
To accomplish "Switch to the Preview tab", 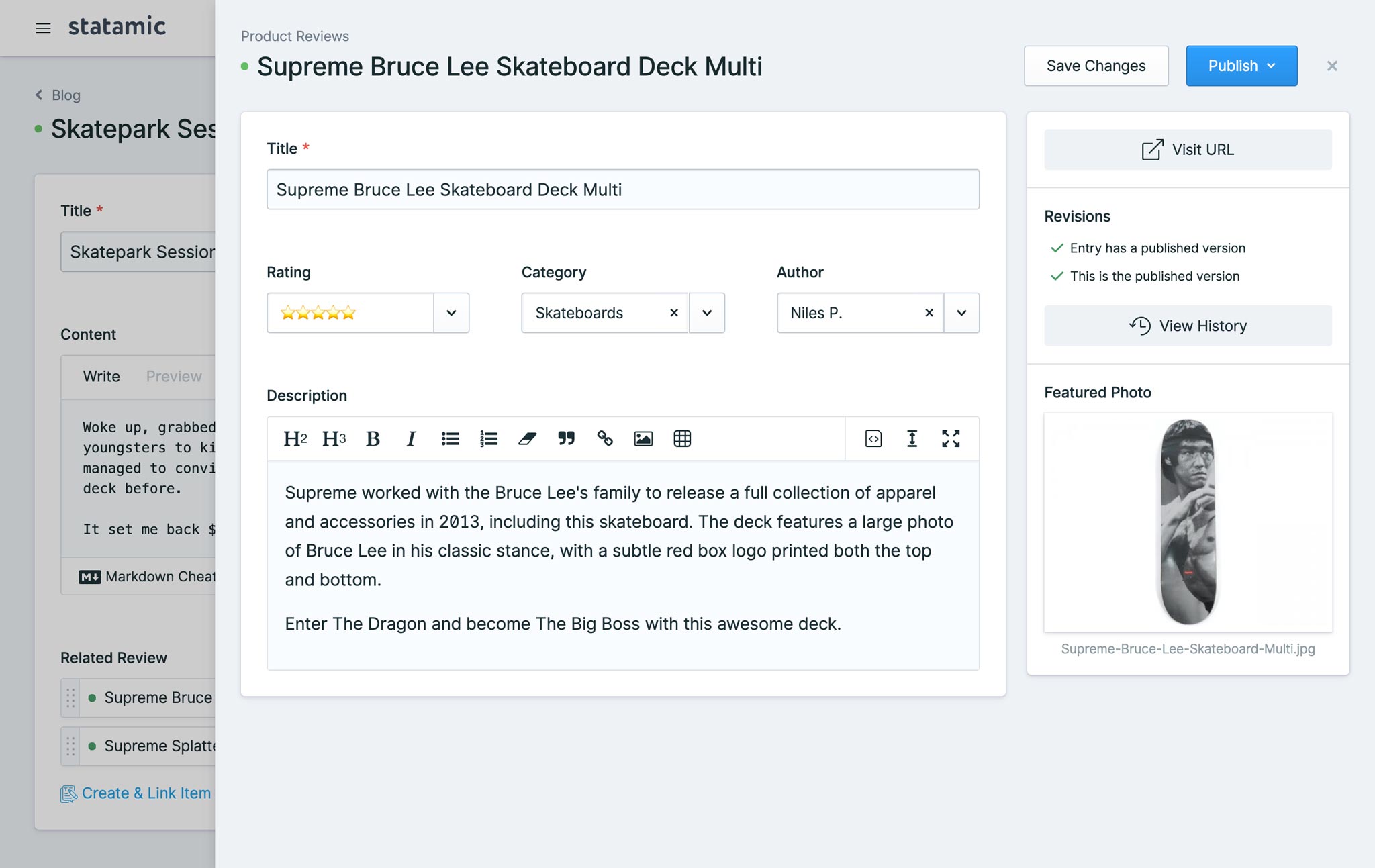I will click(175, 374).
